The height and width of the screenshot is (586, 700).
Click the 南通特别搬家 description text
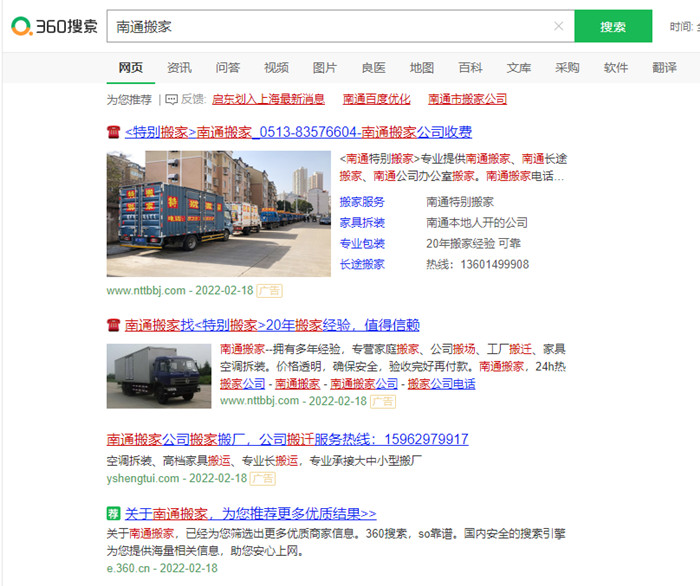click(460, 202)
